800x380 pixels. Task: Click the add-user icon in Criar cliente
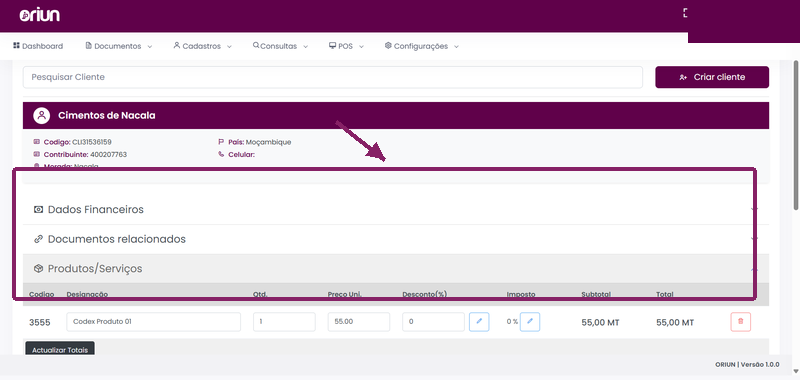[x=683, y=78]
